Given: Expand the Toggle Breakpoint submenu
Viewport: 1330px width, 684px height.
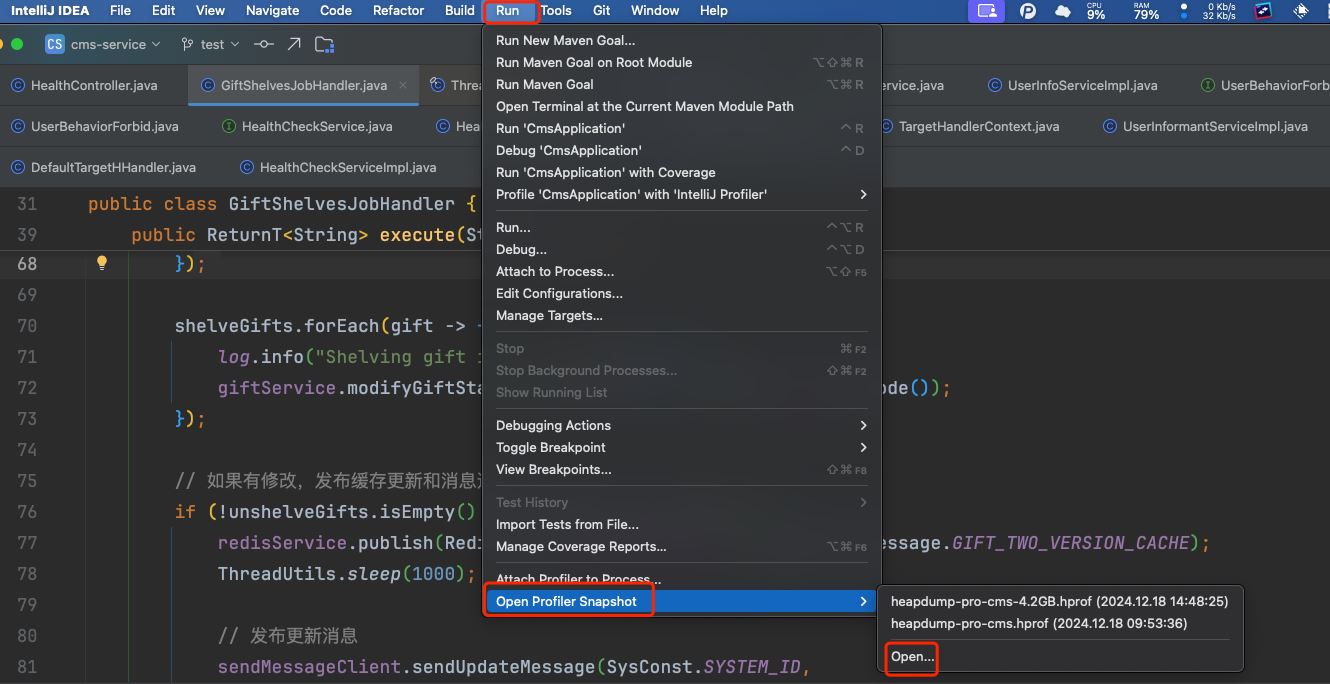Looking at the screenshot, I should click(682, 447).
